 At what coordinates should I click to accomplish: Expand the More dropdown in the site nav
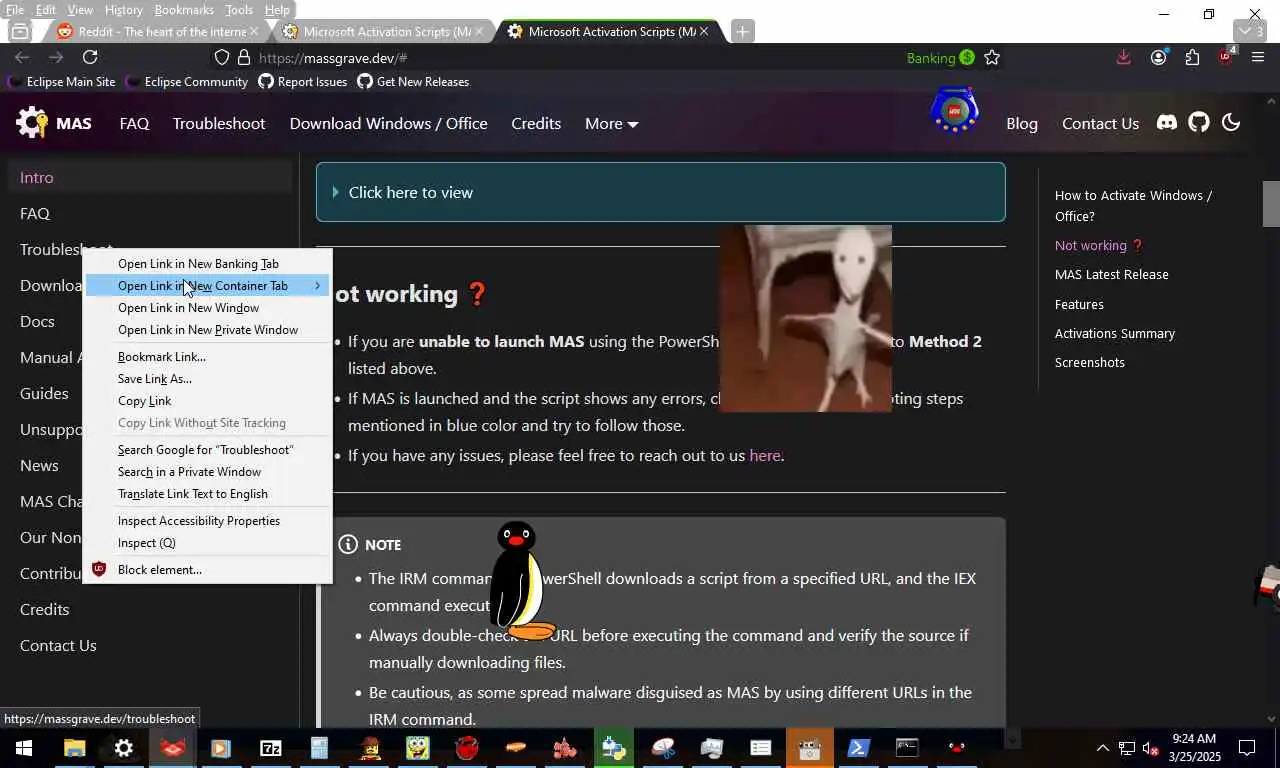tap(611, 124)
